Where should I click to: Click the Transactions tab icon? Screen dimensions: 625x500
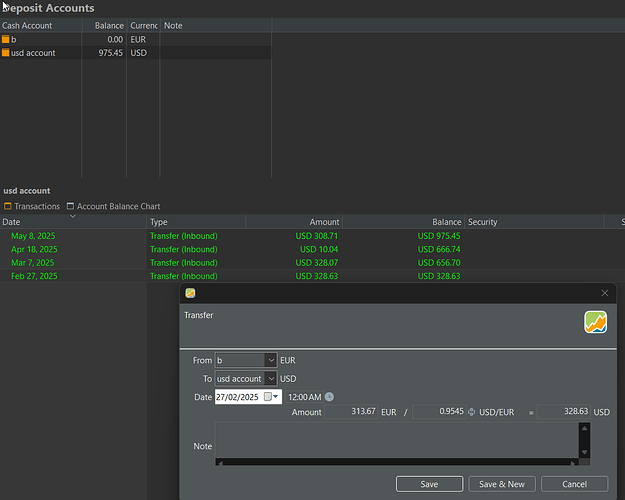pos(8,206)
